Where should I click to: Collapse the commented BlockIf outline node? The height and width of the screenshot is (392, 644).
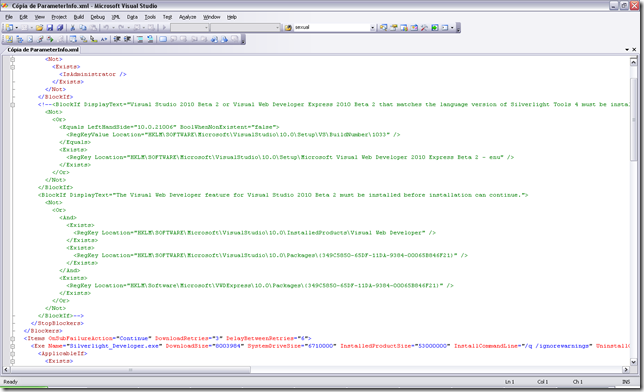pos(12,104)
